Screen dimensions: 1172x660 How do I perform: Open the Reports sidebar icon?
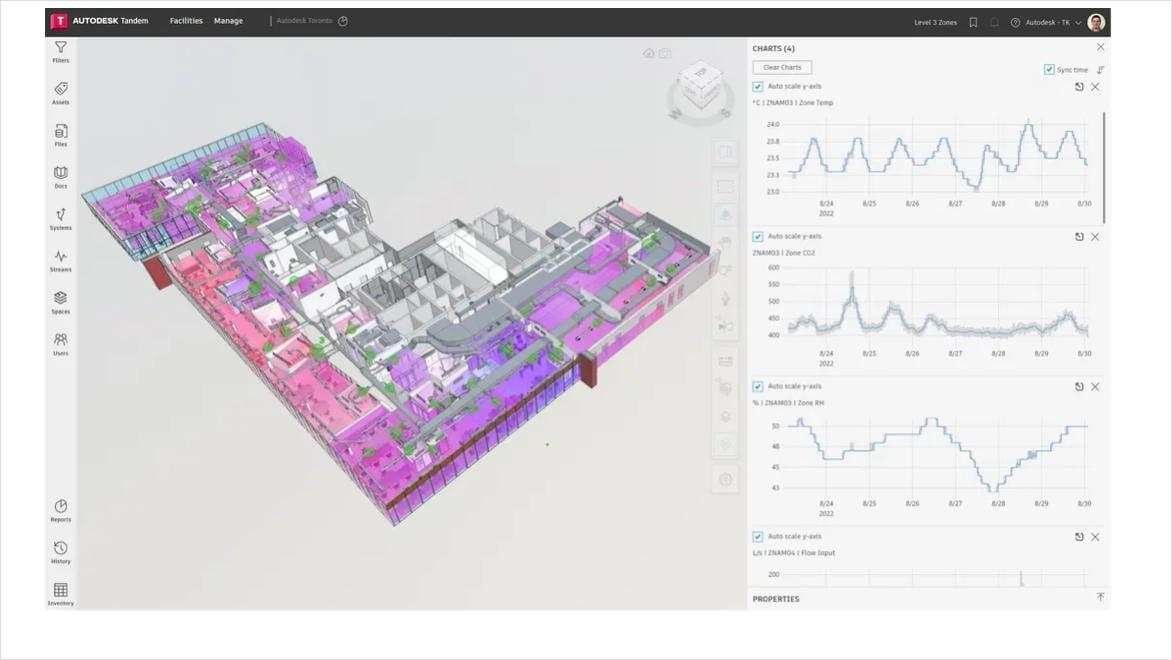61,511
